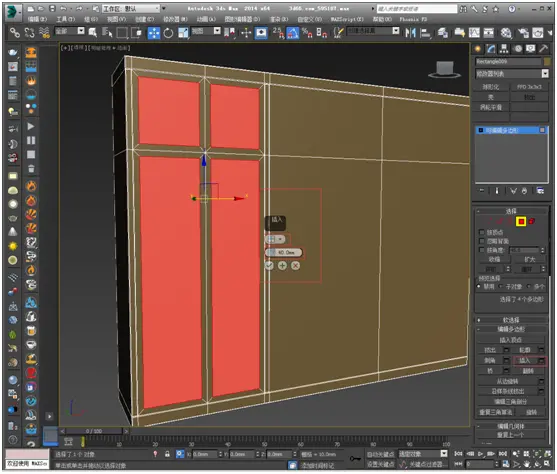The height and width of the screenshot is (474, 557).
Task: Open the Create panel tab icon
Action: 478,49
